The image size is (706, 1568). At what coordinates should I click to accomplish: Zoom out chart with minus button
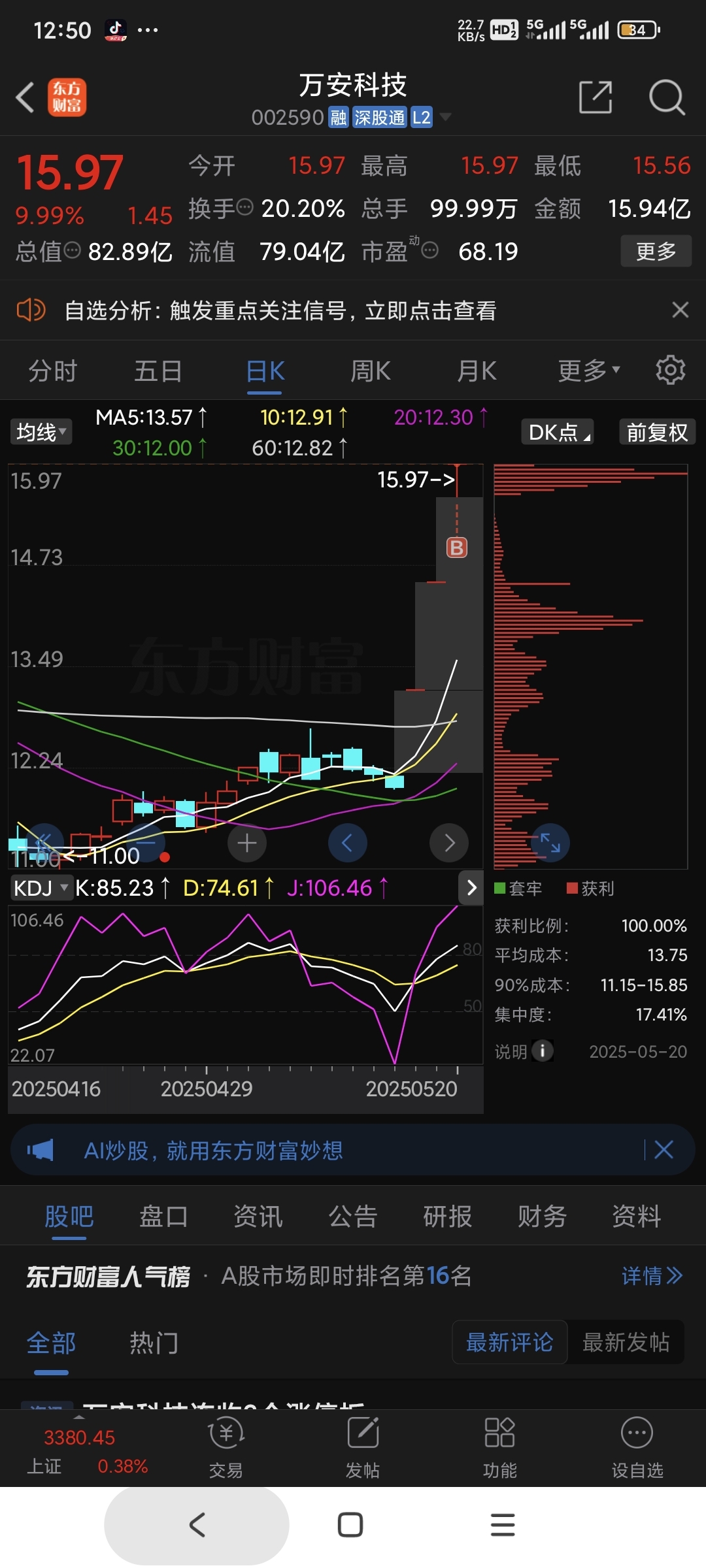146,843
